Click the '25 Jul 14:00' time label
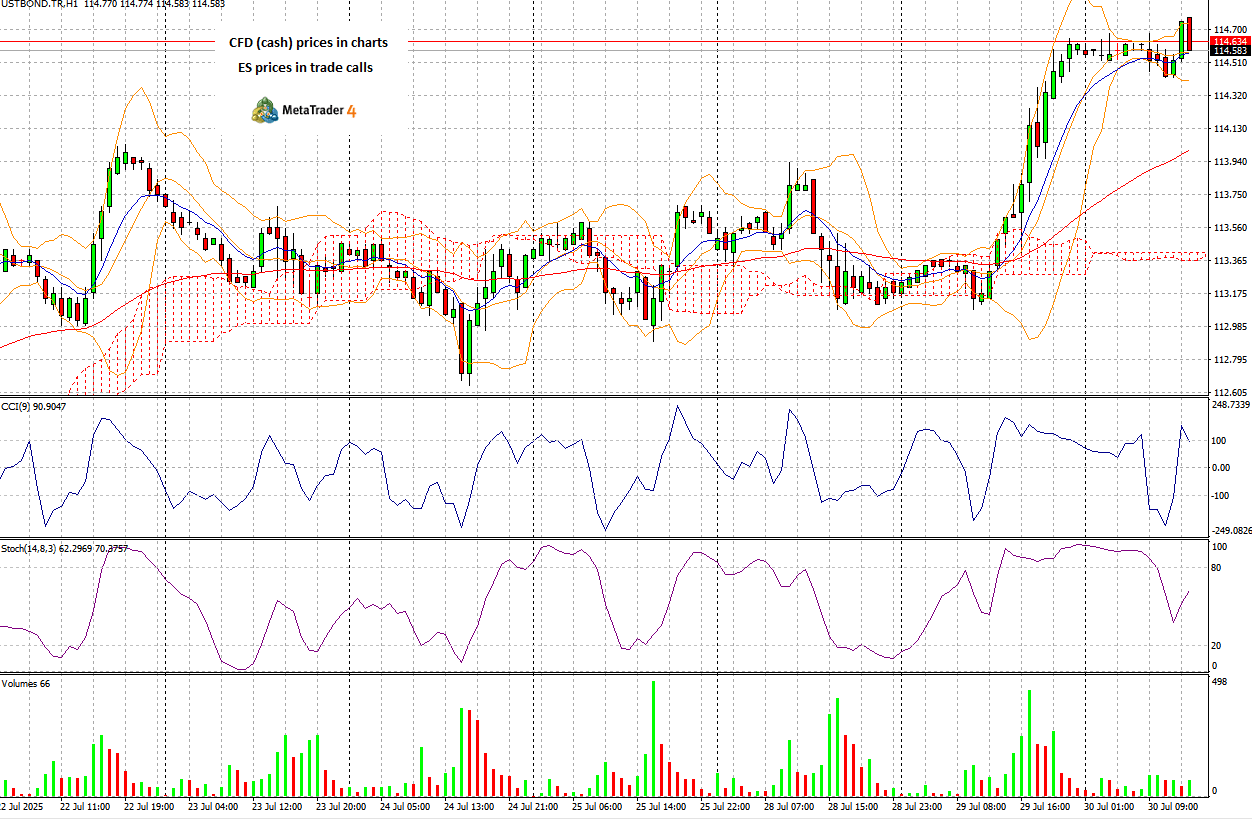The image size is (1252, 819). 661,806
